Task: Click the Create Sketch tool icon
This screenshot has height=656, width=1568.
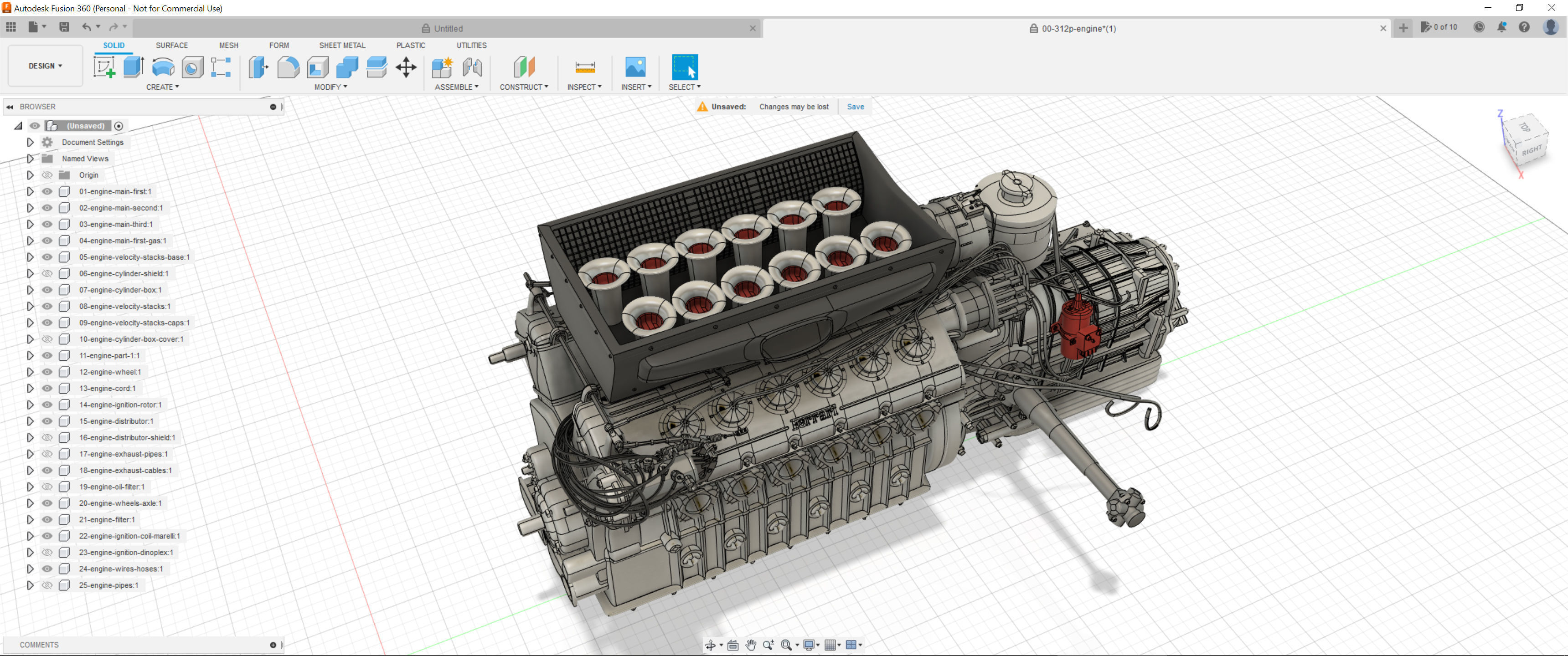Action: (104, 67)
